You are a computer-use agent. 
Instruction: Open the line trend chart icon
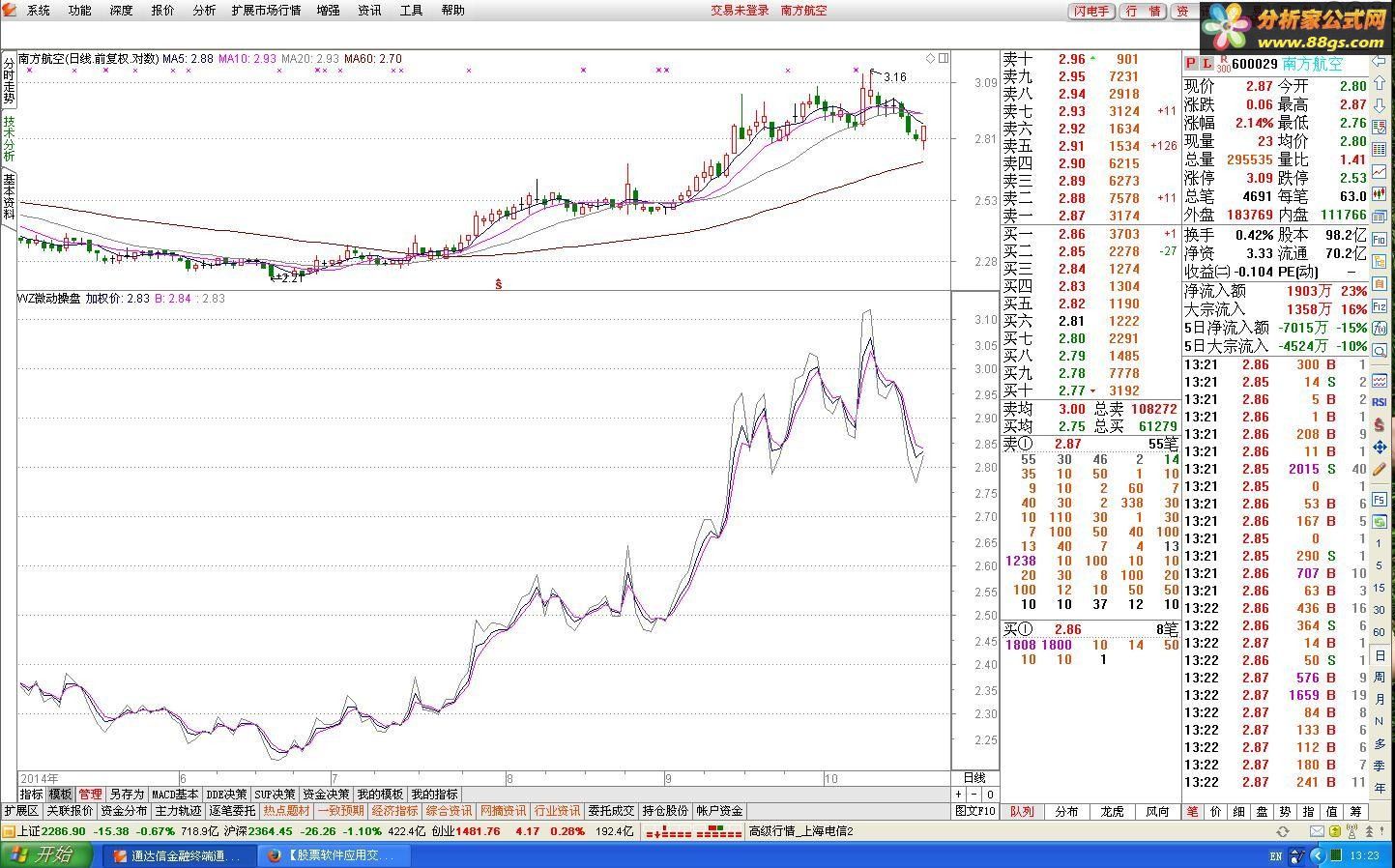click(x=1379, y=172)
